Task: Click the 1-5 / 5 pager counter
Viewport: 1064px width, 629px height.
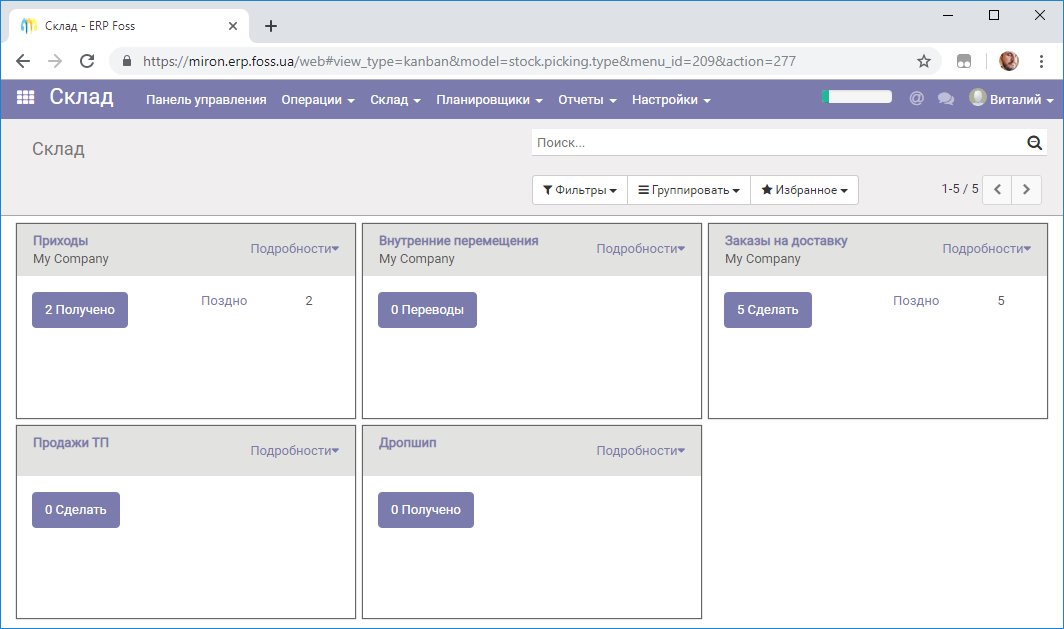Action: click(960, 189)
